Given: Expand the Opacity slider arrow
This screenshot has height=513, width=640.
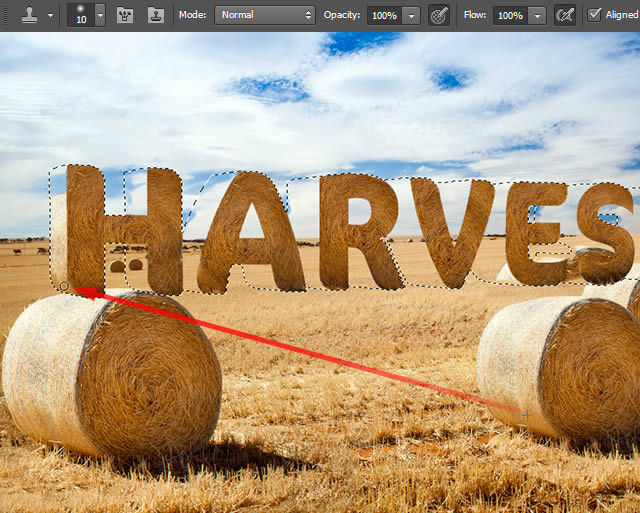Looking at the screenshot, I should click(x=411, y=16).
